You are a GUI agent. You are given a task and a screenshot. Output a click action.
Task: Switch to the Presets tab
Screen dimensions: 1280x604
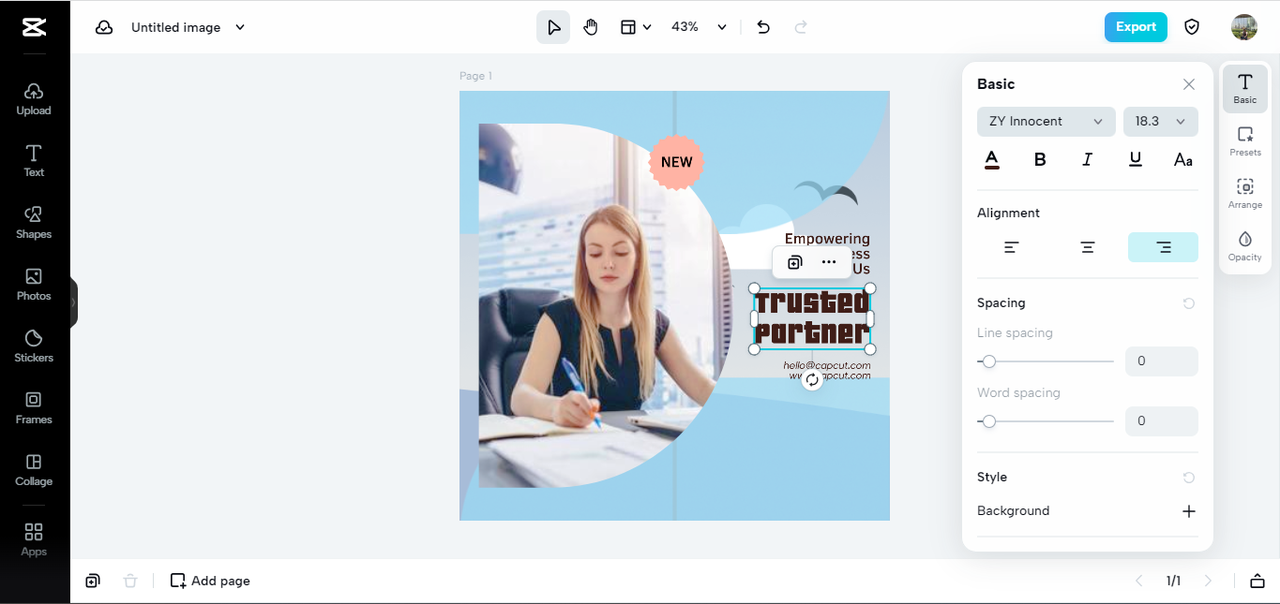[x=1245, y=141]
